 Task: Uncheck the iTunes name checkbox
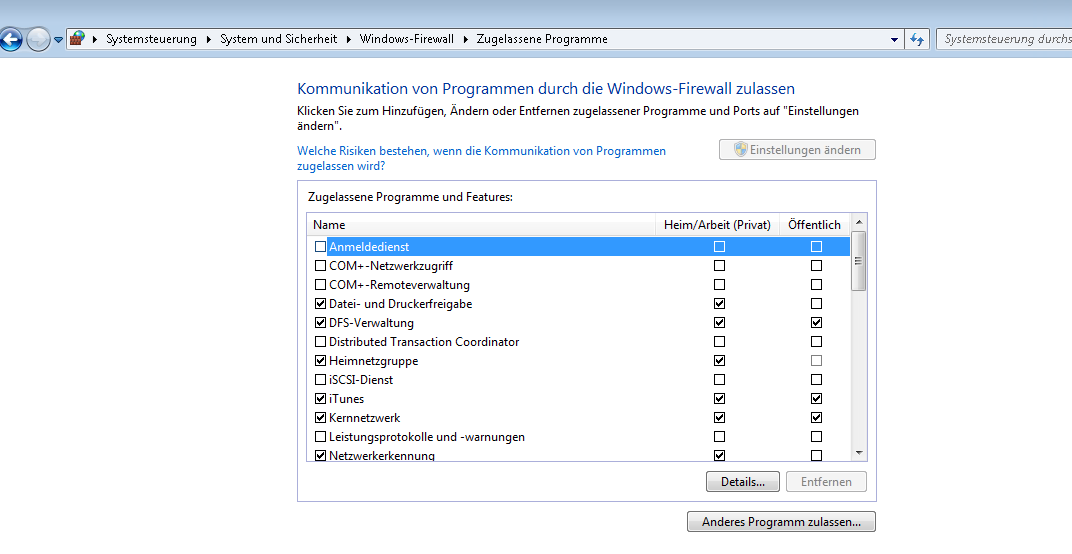coord(320,399)
